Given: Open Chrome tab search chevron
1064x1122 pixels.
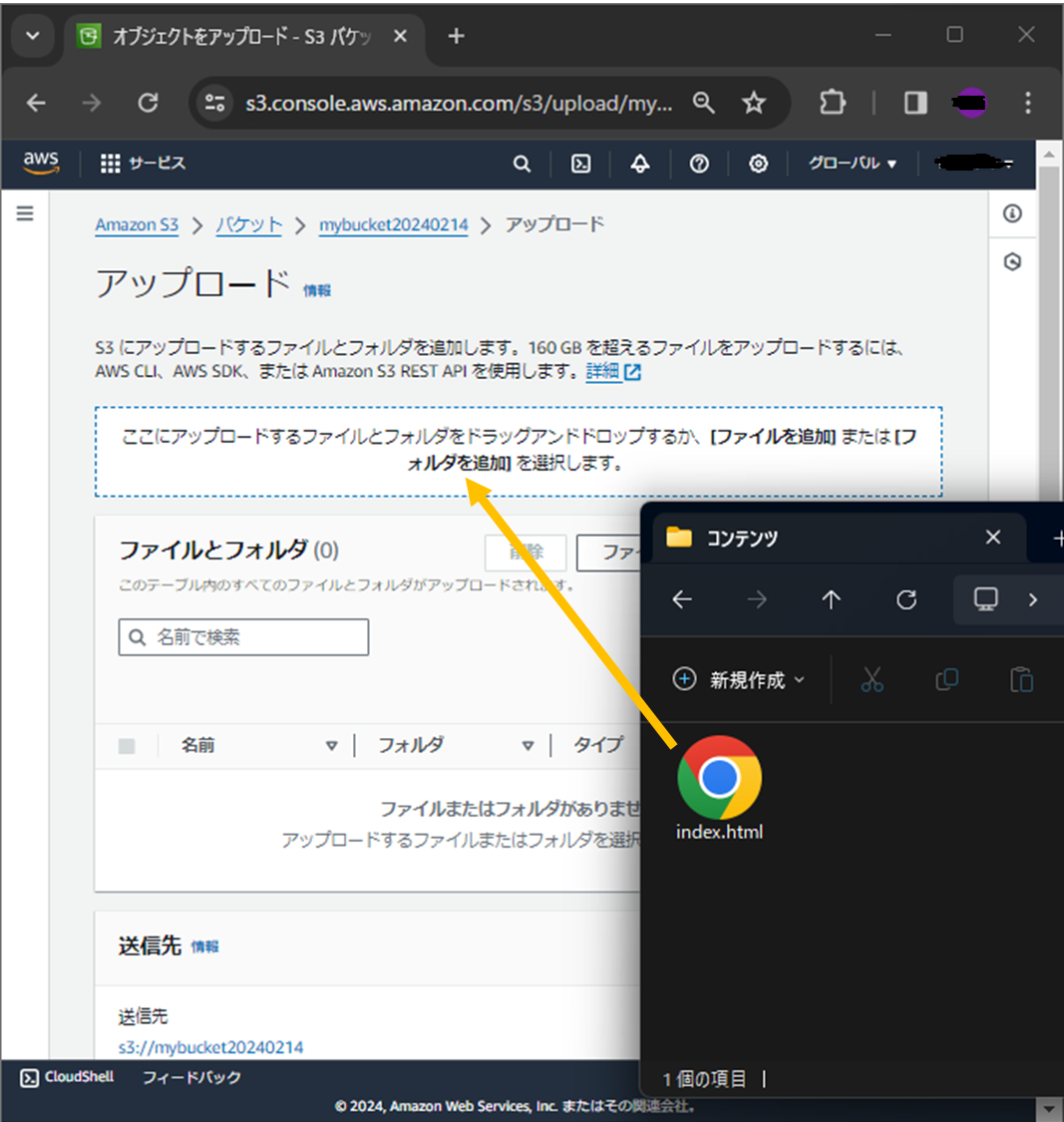Looking at the screenshot, I should (33, 36).
